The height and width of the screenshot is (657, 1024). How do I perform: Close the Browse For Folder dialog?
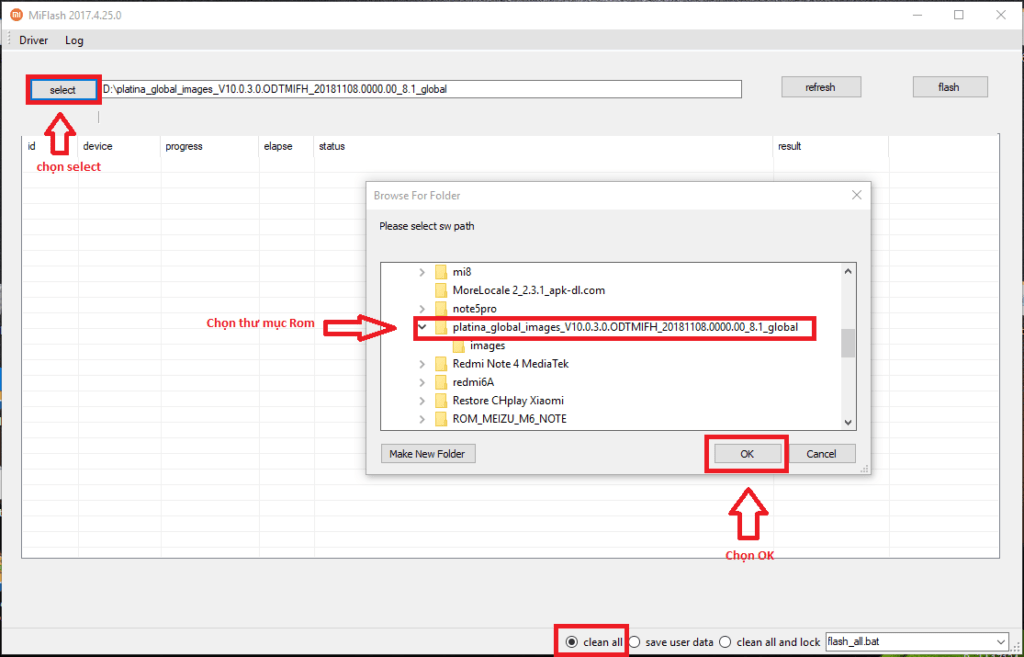pos(857,195)
